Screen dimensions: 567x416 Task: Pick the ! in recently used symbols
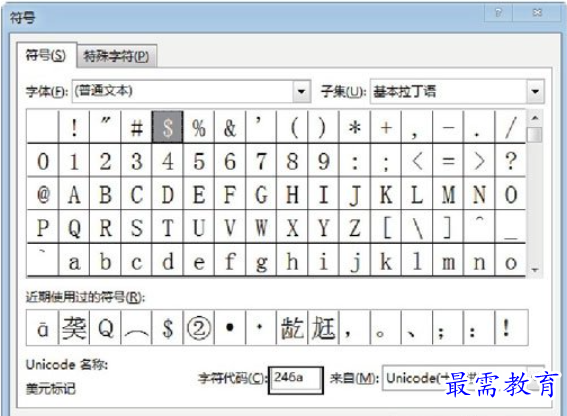[x=510, y=328]
